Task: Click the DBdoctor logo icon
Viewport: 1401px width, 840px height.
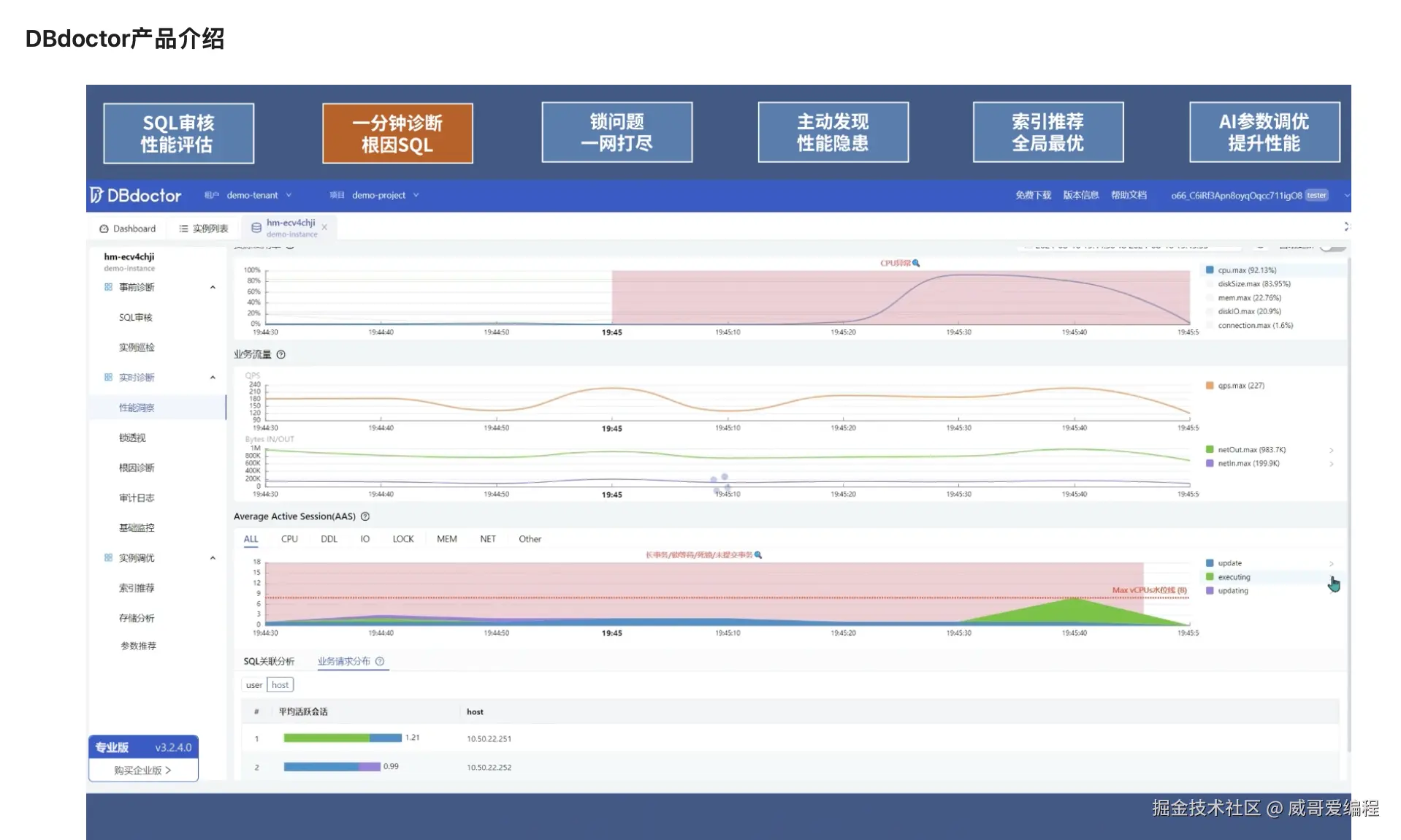Action: click(96, 195)
